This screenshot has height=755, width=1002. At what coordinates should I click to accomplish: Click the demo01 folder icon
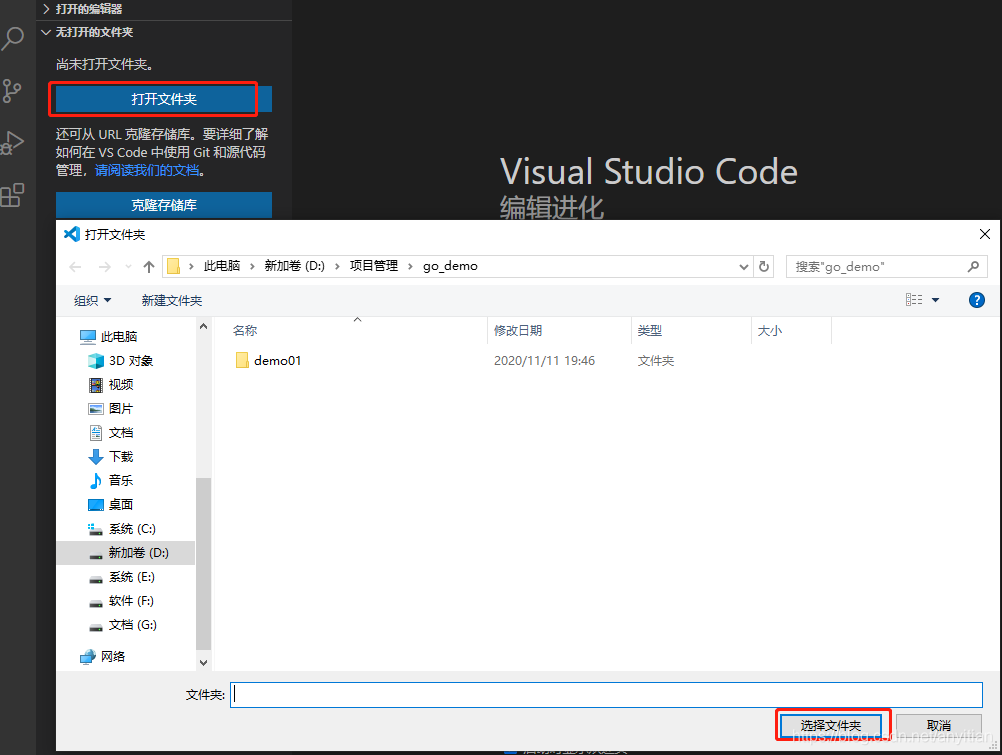click(242, 360)
